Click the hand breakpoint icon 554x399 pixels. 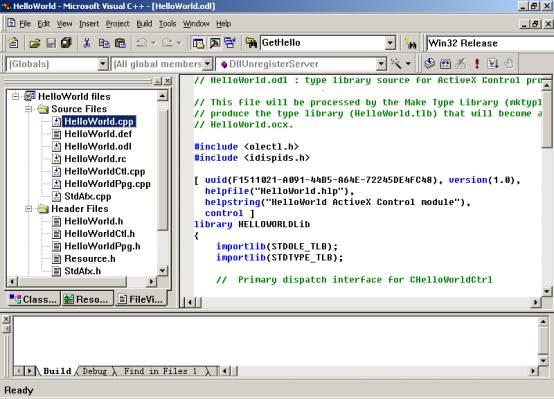click(x=508, y=64)
